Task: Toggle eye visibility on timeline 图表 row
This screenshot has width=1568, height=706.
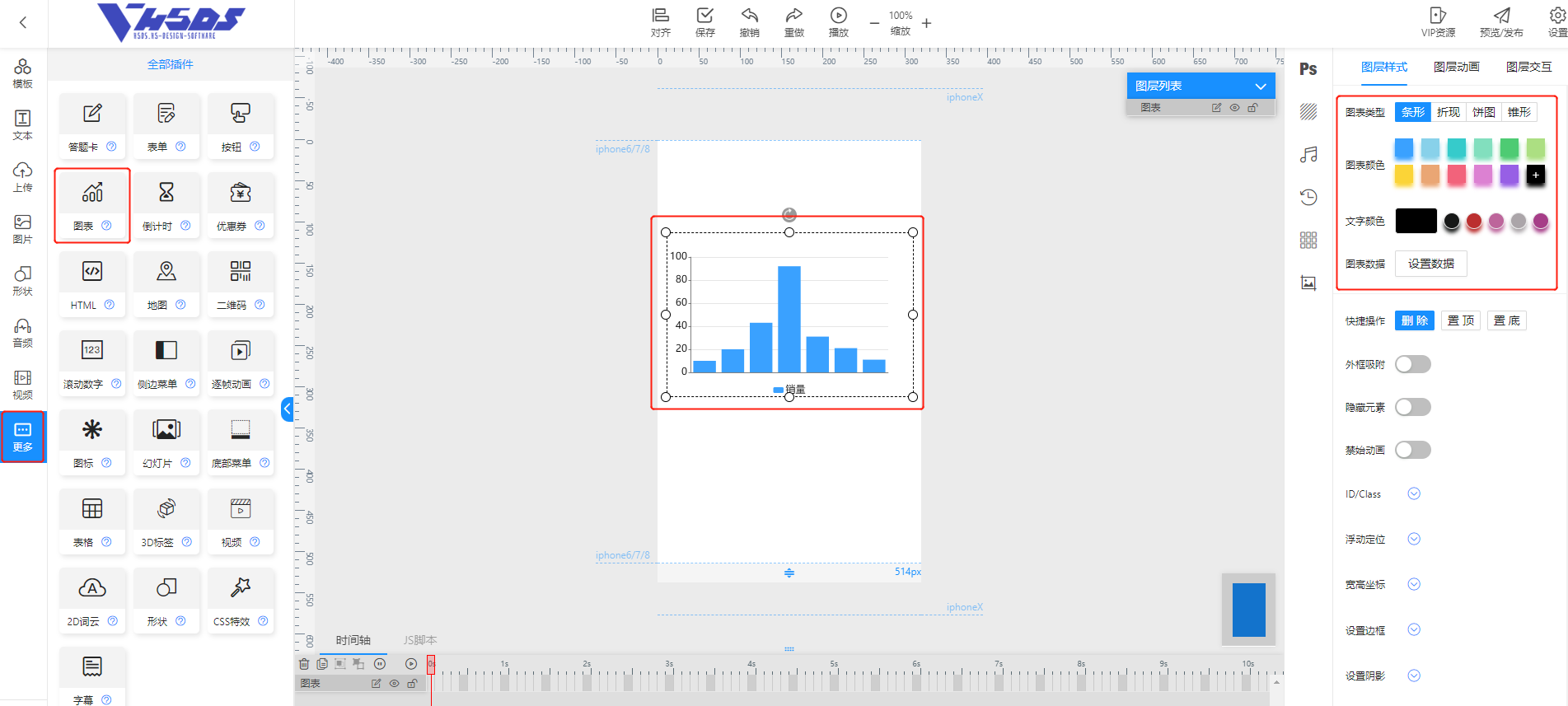Action: pyautogui.click(x=394, y=684)
